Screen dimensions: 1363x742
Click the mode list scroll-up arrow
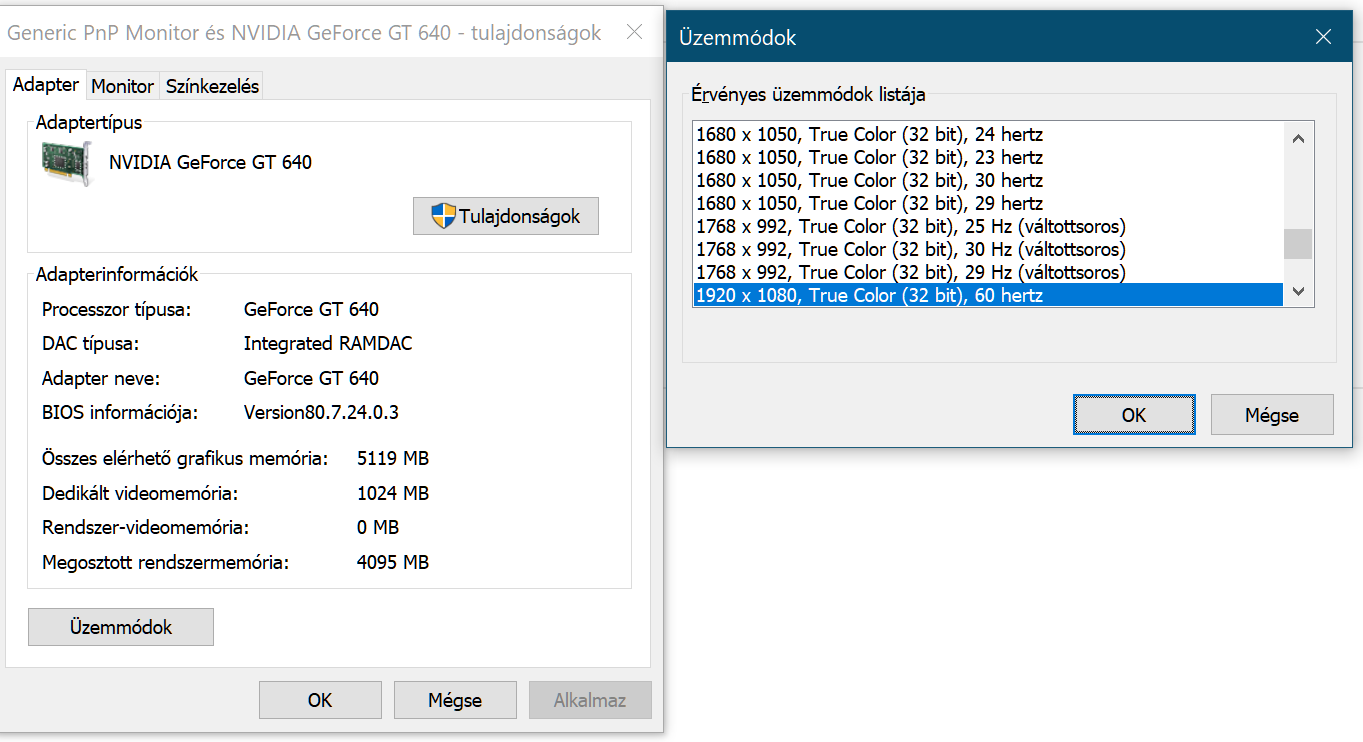[x=1298, y=139]
